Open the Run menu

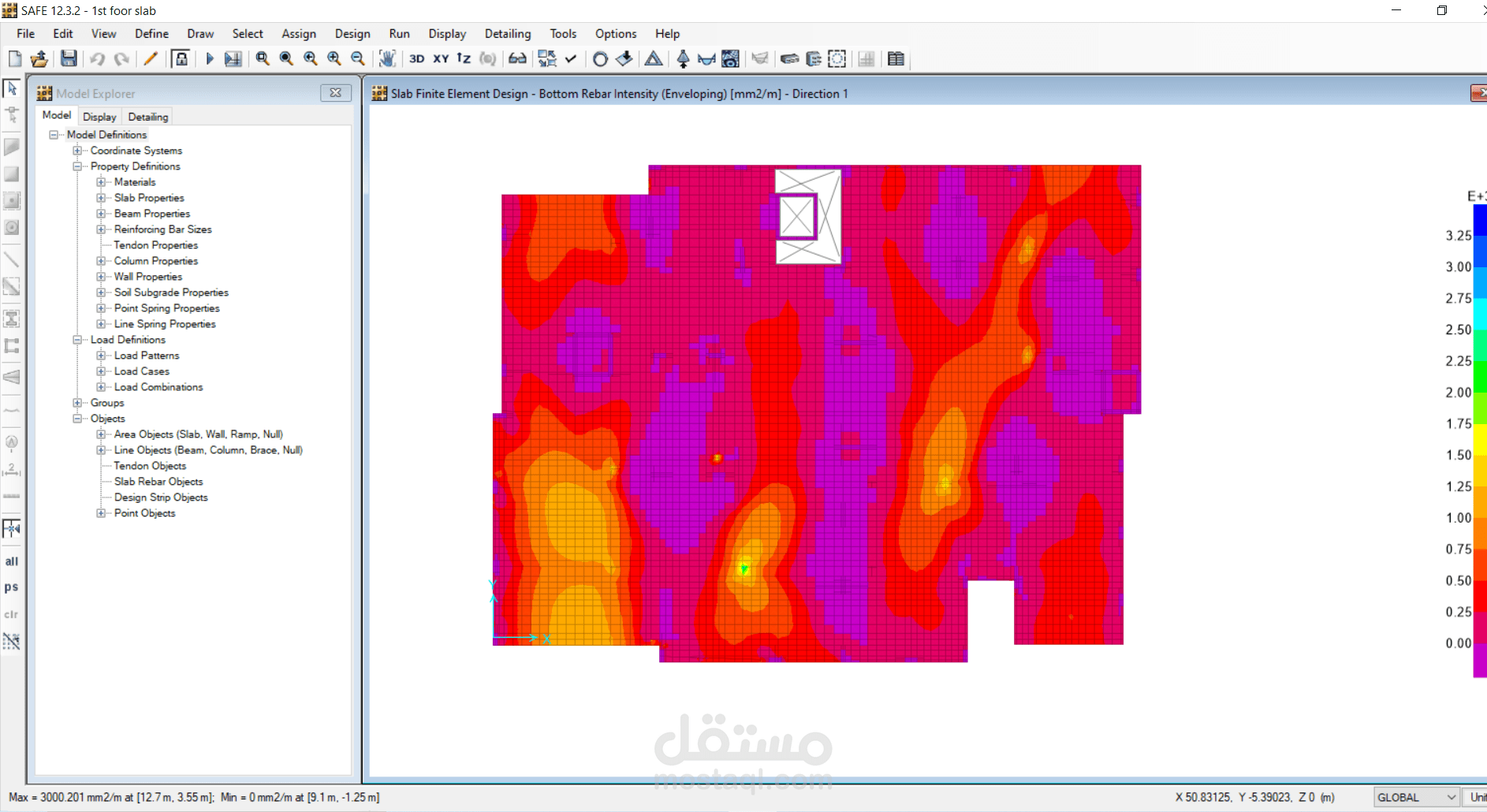[x=400, y=34]
